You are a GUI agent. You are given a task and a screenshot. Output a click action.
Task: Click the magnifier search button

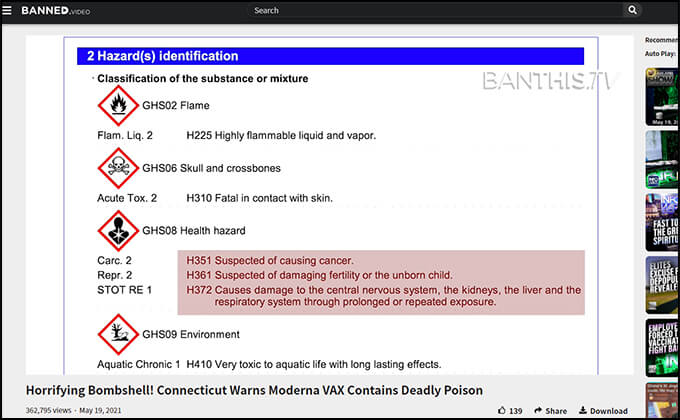[x=632, y=10]
